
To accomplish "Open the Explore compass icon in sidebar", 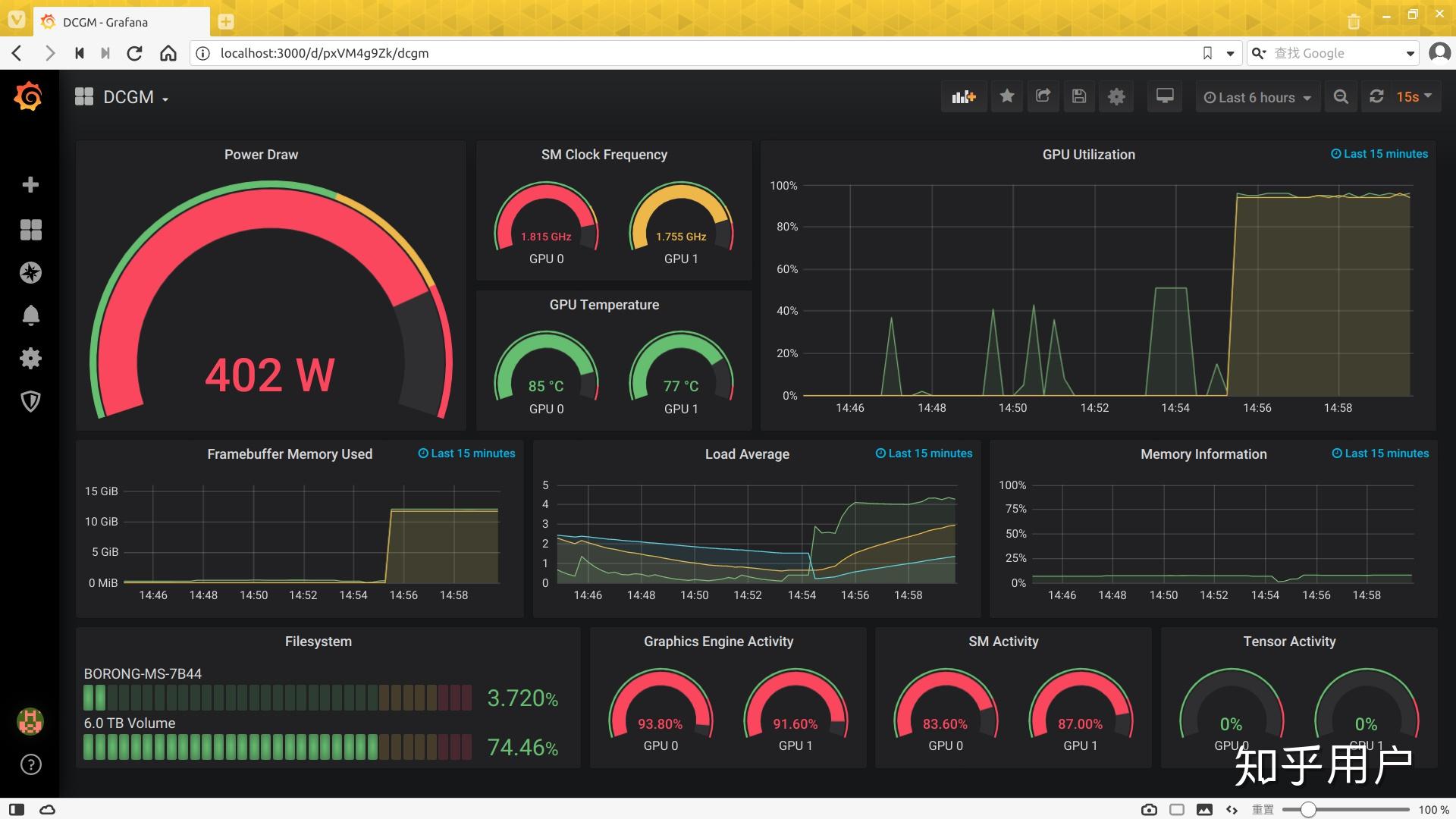I will pos(30,273).
